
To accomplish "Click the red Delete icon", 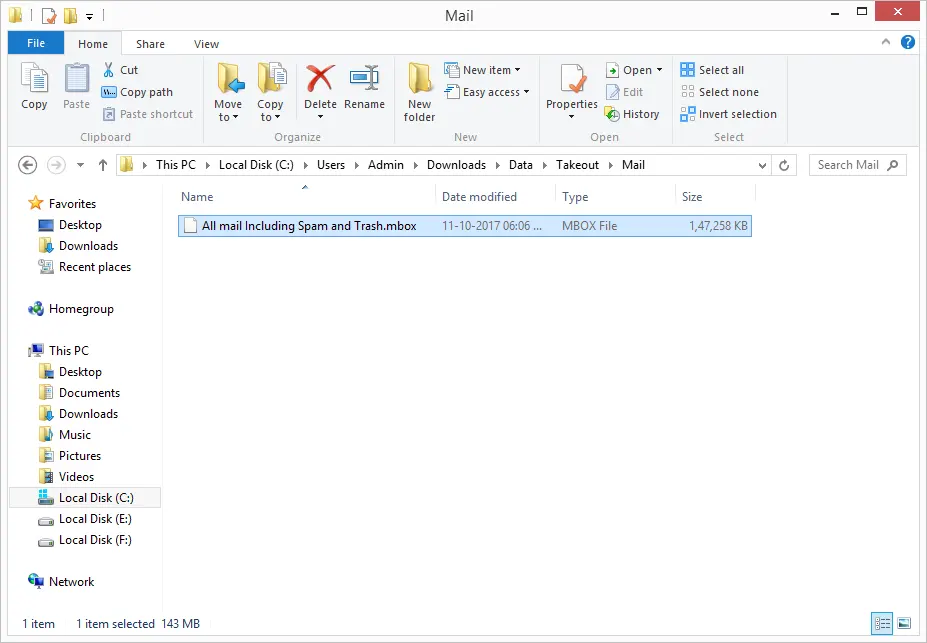I will coord(320,78).
